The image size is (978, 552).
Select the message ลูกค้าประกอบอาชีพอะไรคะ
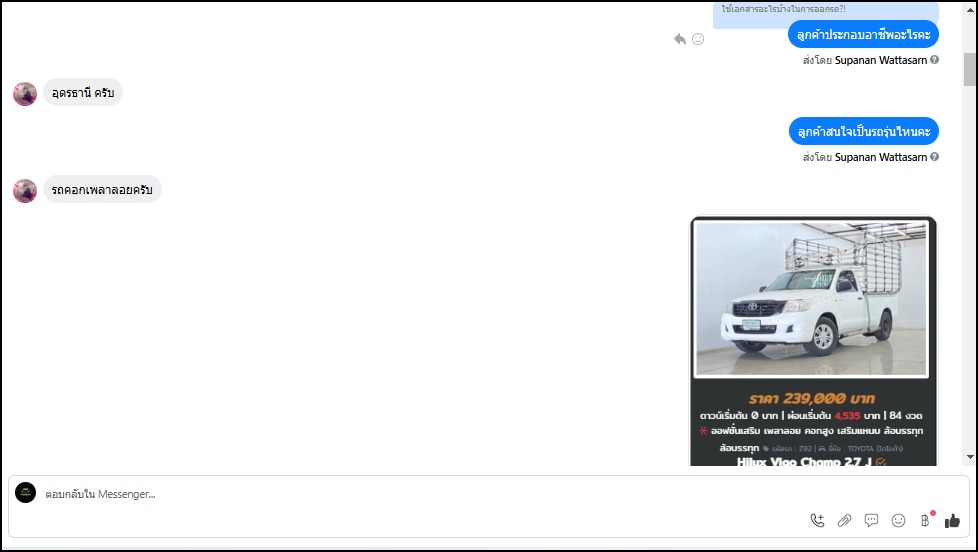tap(863, 34)
